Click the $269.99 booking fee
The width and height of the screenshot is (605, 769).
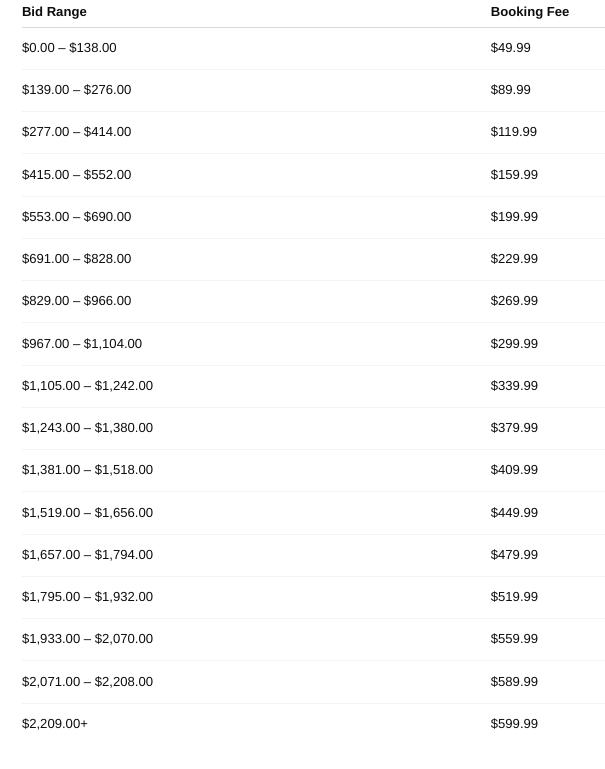pyautogui.click(x=513, y=301)
